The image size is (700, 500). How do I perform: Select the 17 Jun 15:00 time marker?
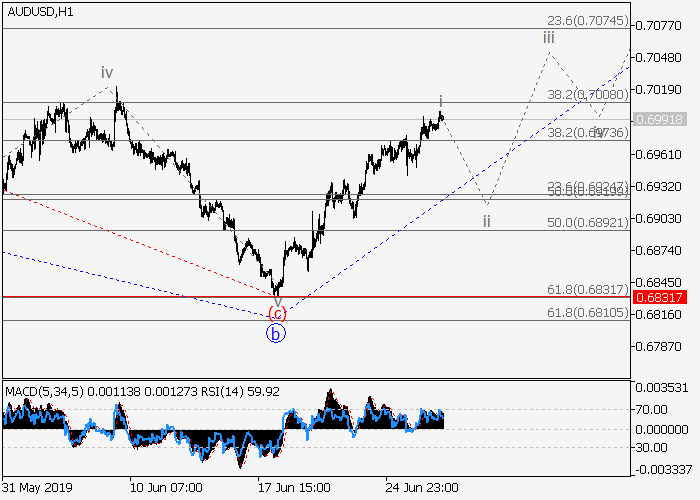[294, 488]
